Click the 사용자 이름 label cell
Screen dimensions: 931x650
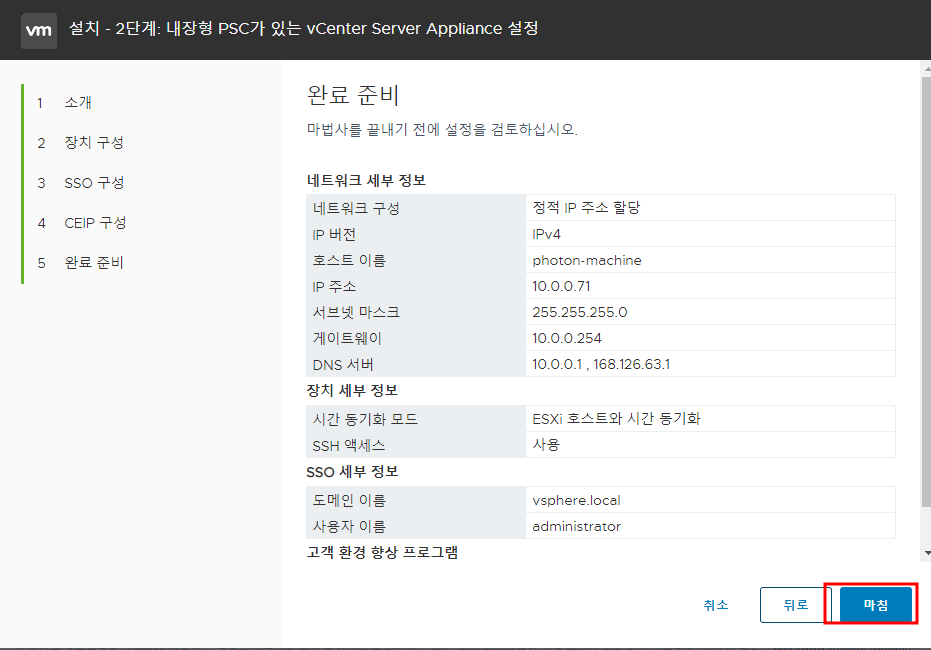416,526
